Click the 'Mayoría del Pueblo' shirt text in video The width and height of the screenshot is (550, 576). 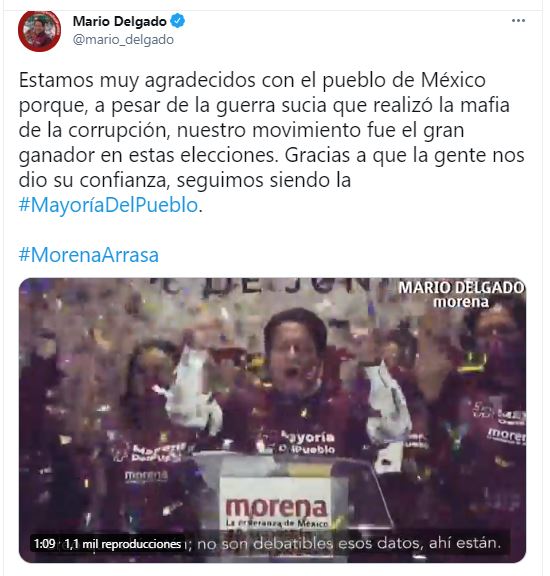[x=307, y=443]
